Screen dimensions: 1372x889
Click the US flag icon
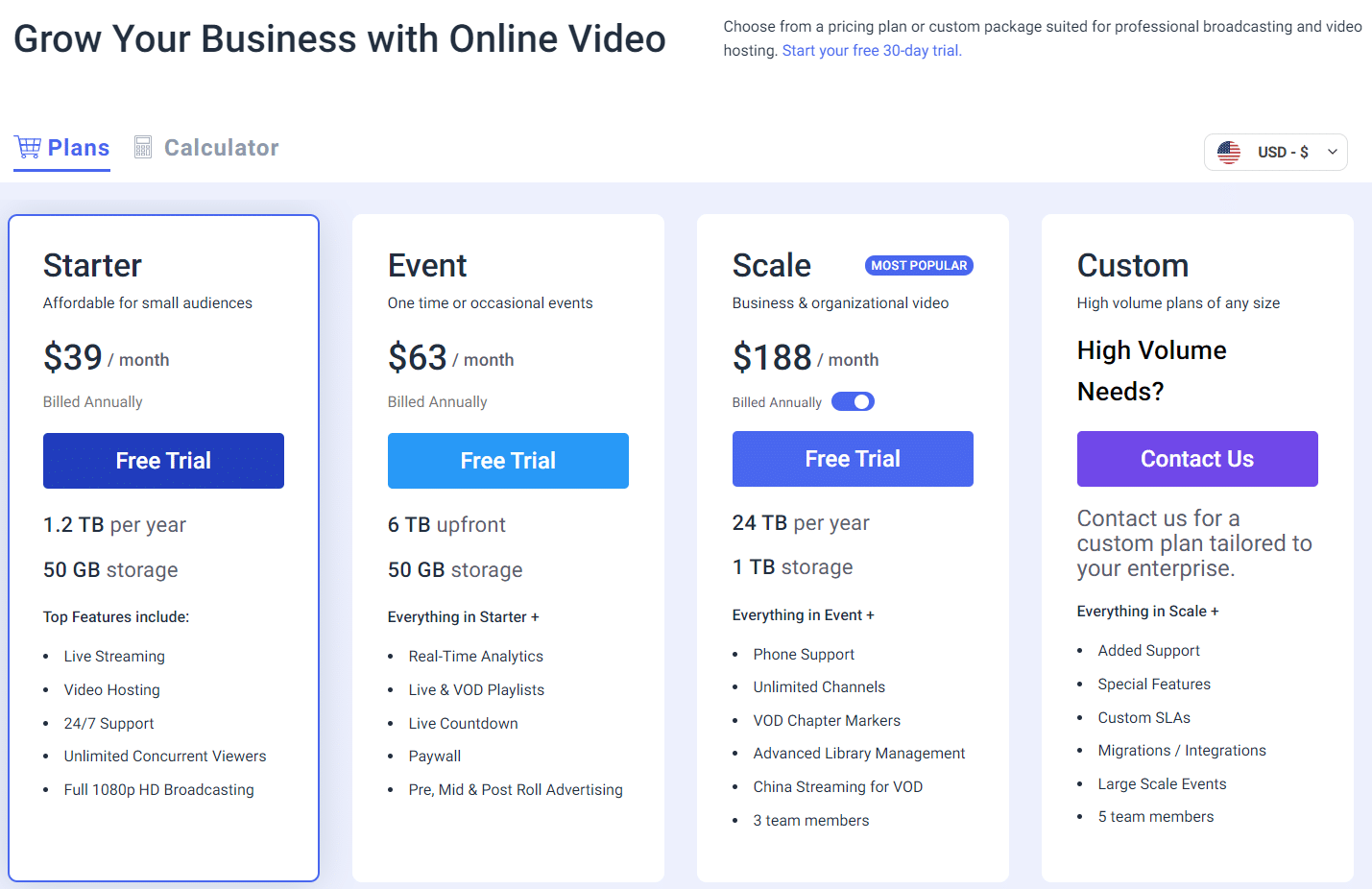[x=1229, y=152]
